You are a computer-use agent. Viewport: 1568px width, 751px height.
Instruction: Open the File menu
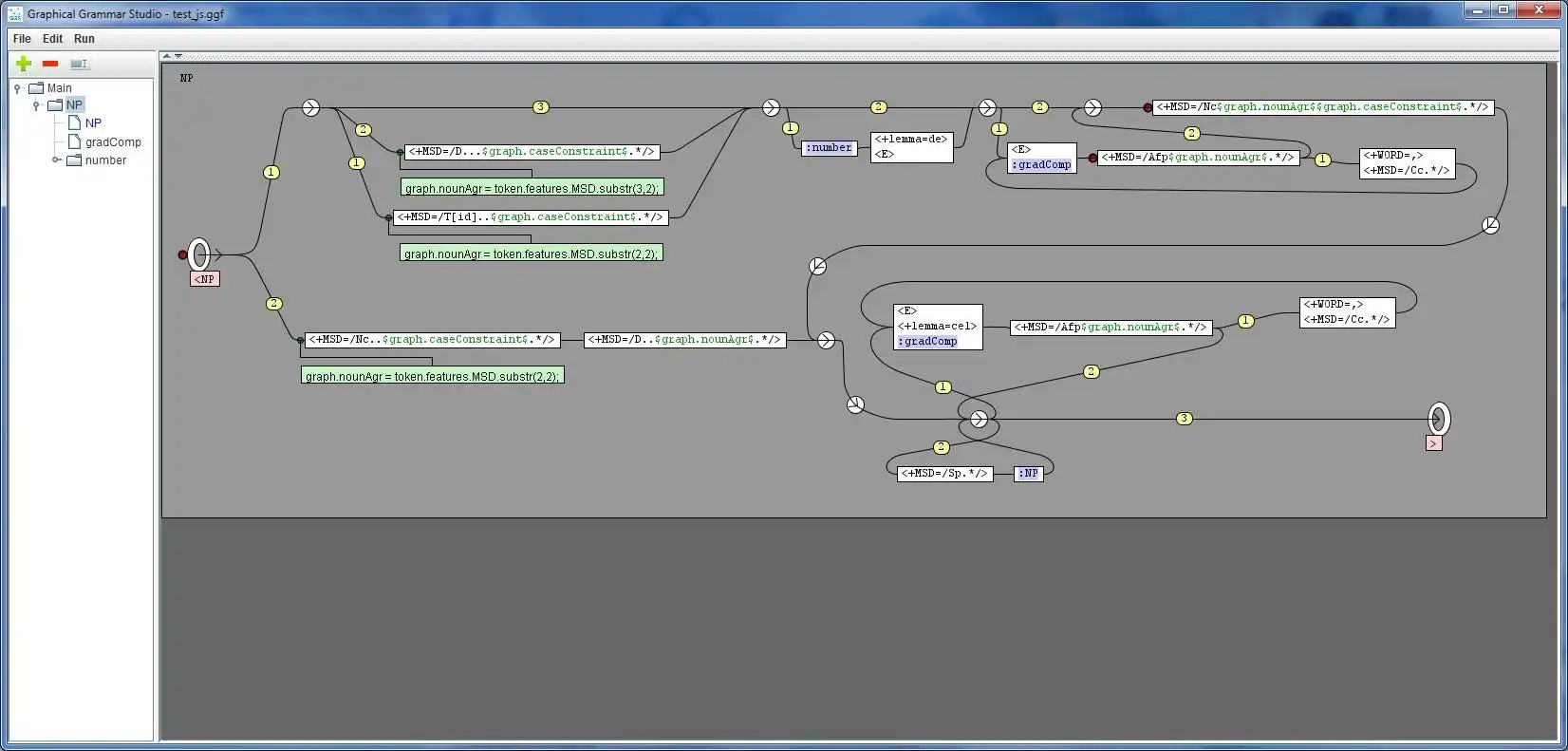(x=22, y=39)
